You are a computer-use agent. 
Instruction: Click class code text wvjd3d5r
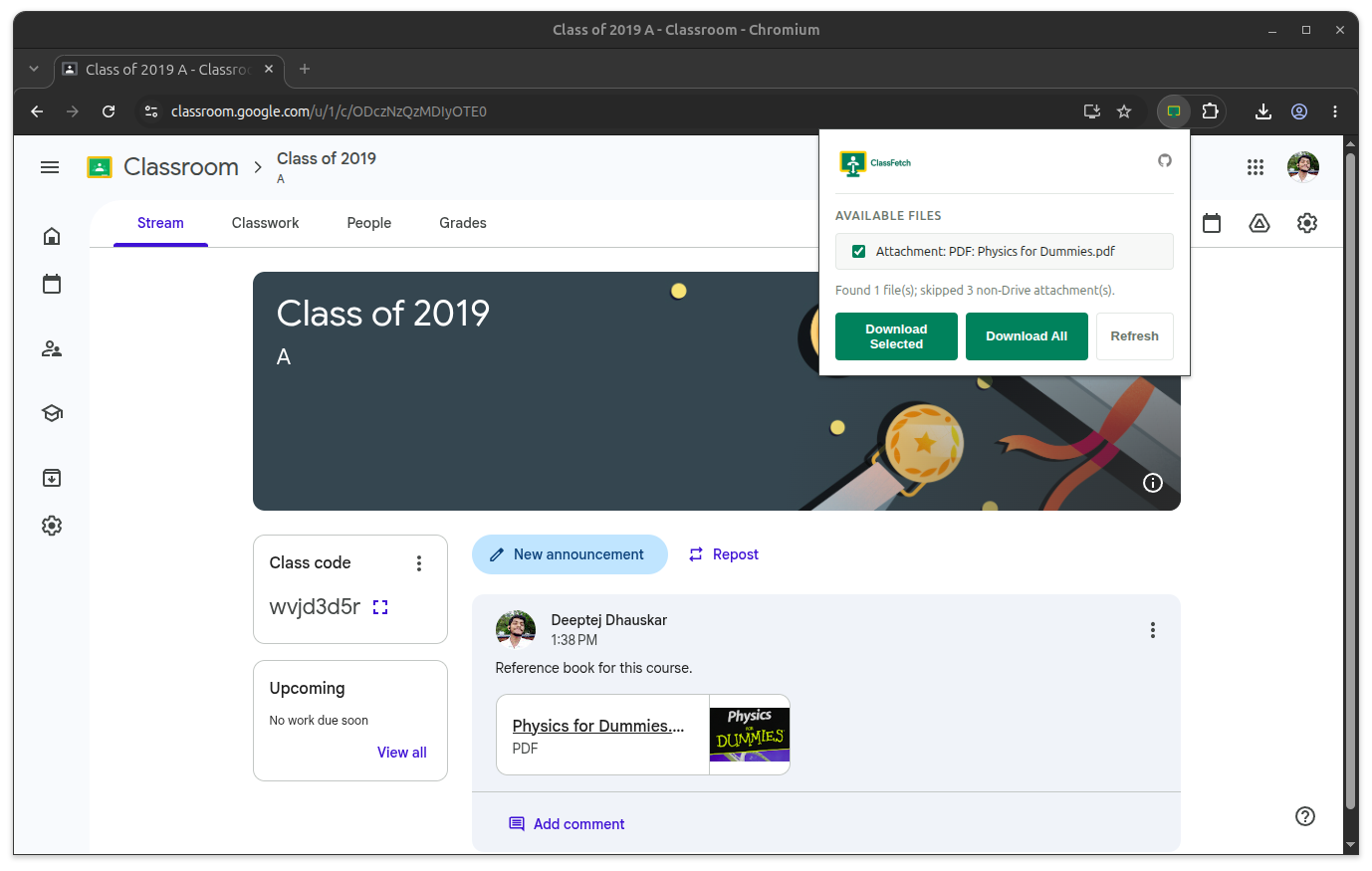click(x=315, y=606)
